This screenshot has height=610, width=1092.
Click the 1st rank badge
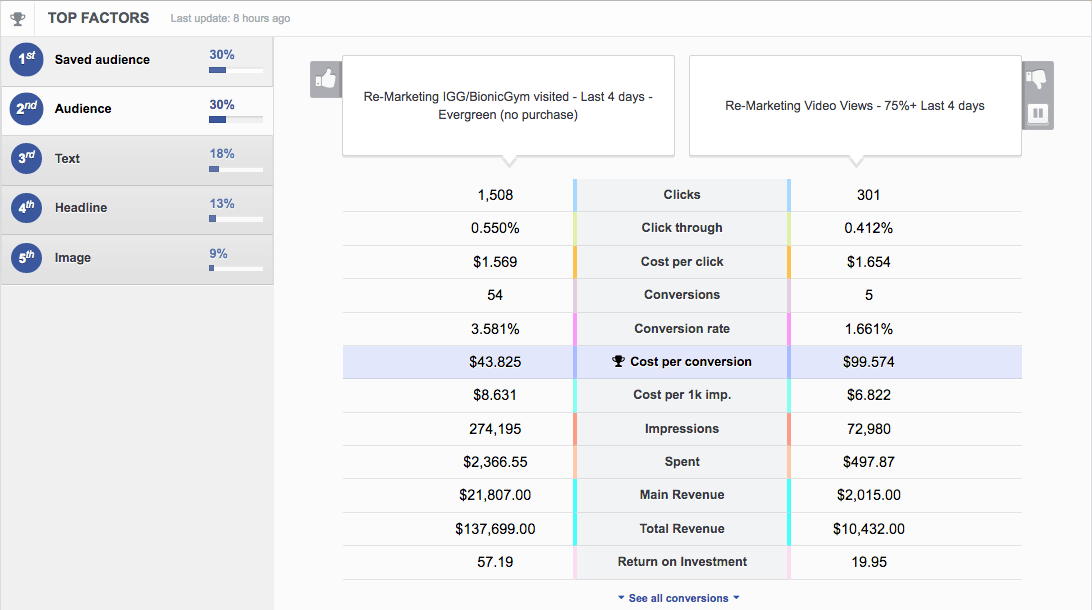pos(26,60)
